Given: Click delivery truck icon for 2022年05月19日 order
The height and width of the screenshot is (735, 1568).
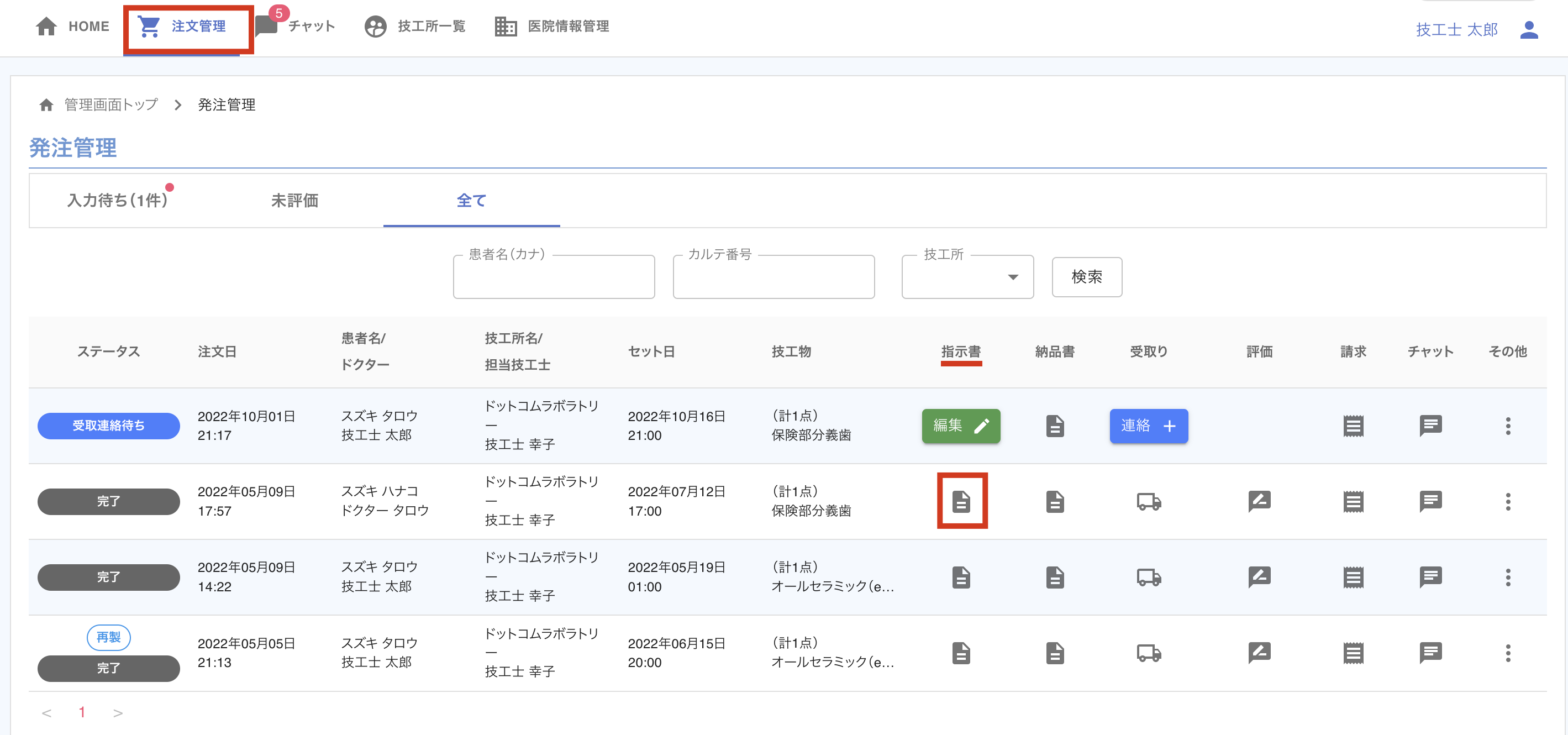Looking at the screenshot, I should tap(1149, 577).
